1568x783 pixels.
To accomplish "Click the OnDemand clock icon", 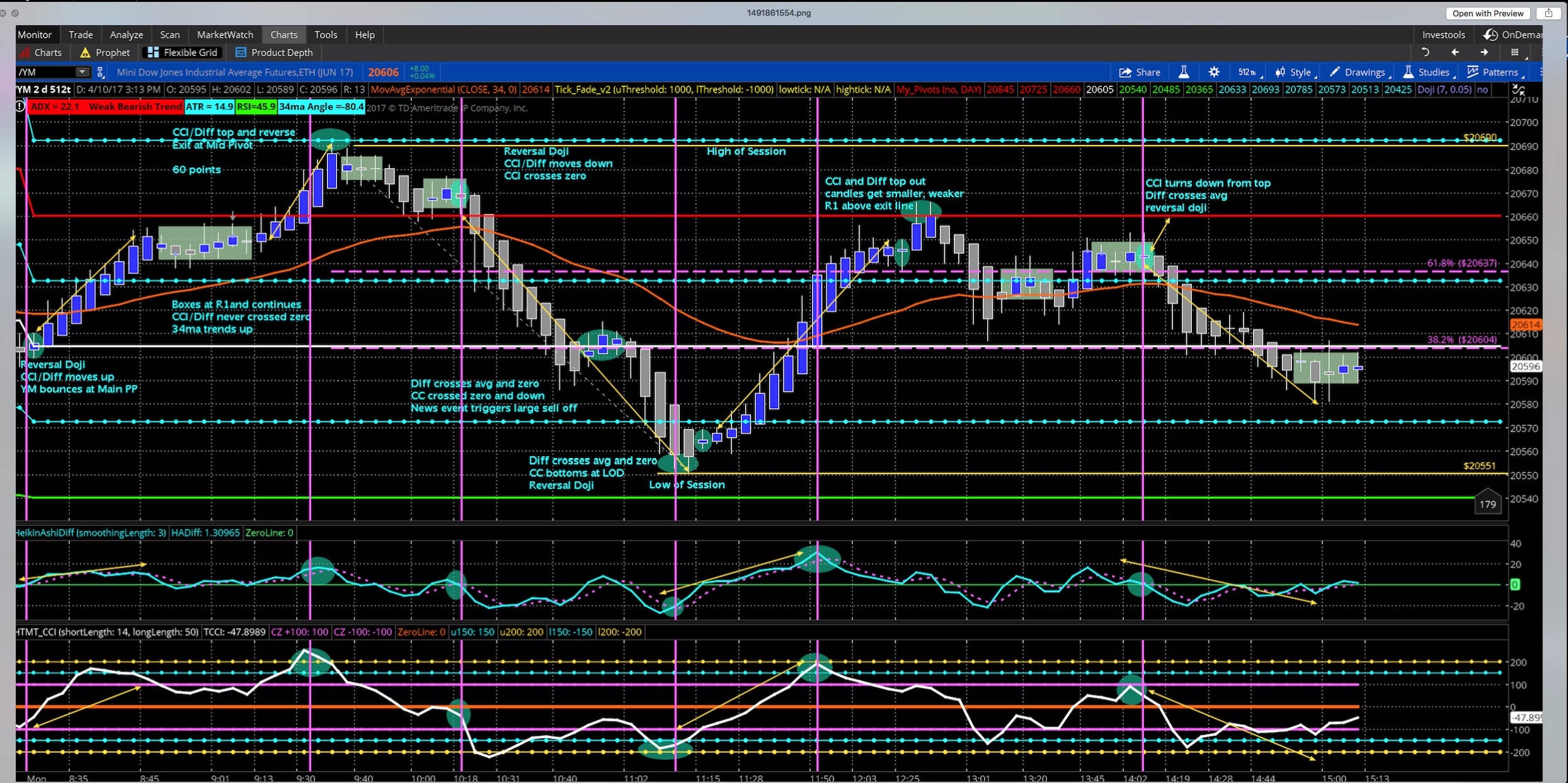I will (x=1491, y=35).
